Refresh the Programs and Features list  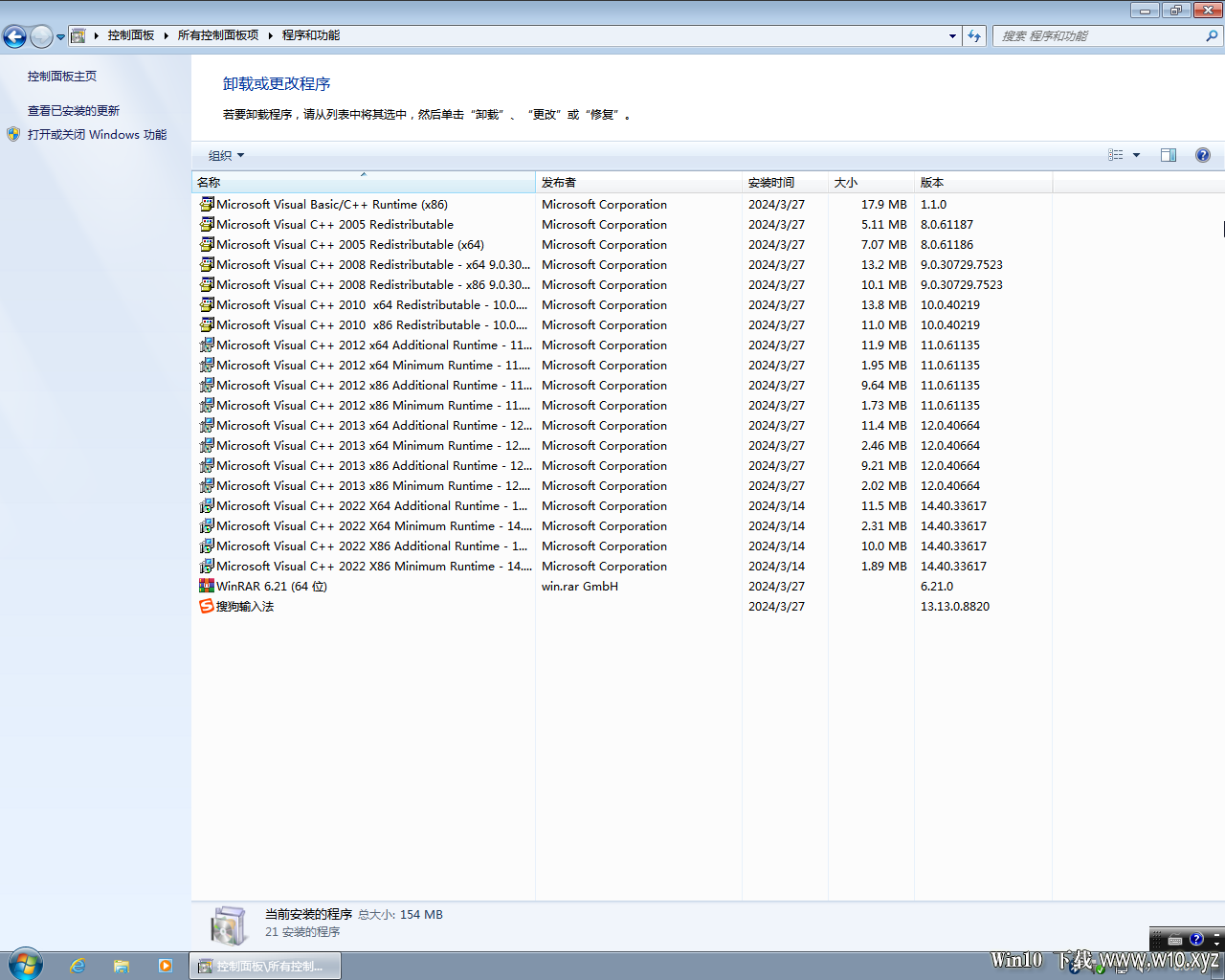coord(974,35)
